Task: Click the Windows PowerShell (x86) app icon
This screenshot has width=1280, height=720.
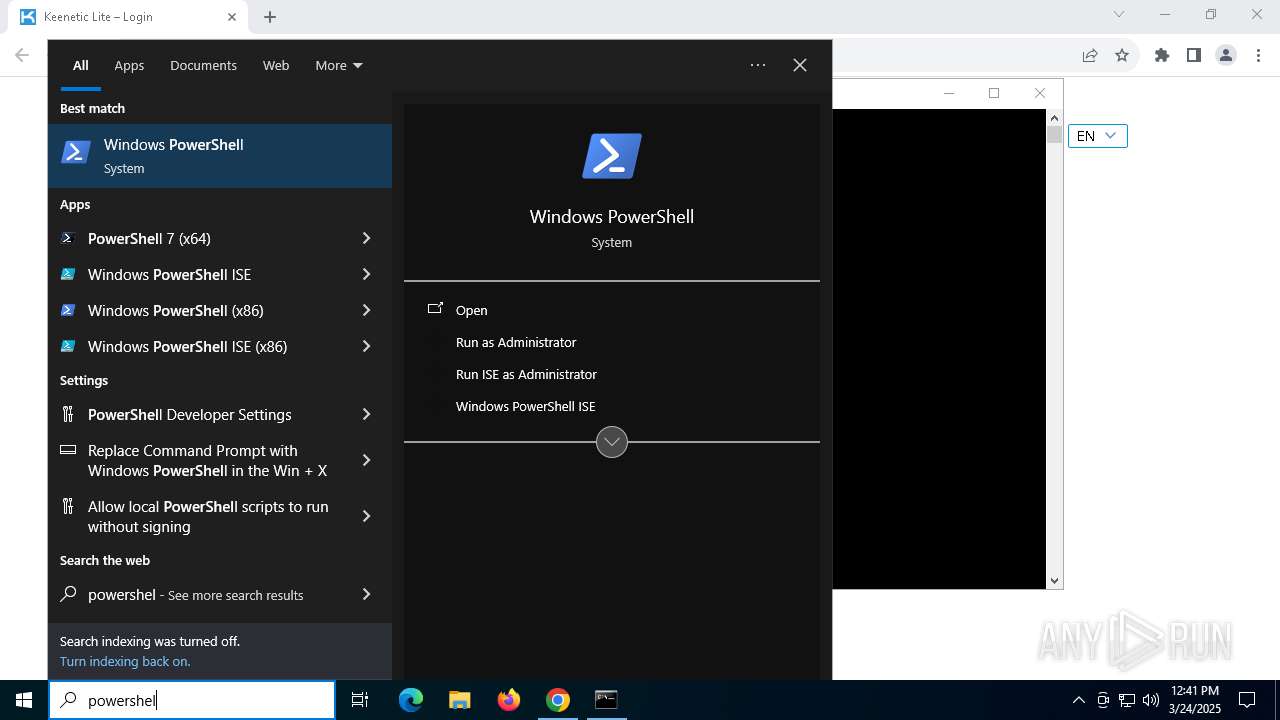Action: (68, 310)
